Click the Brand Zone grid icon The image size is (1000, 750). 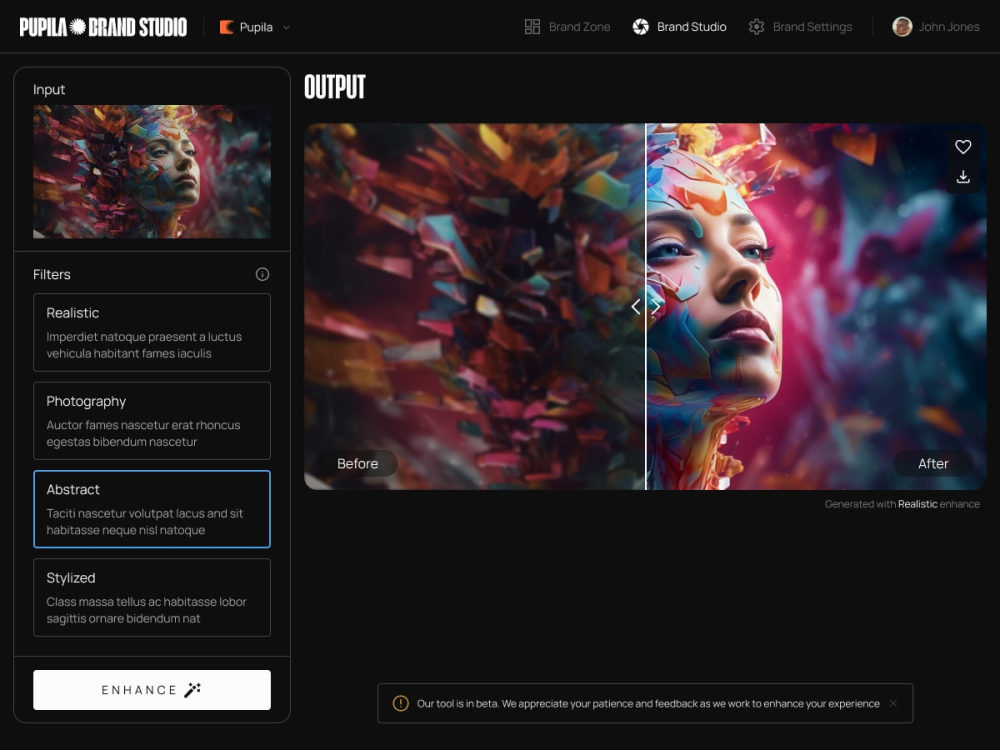click(x=532, y=27)
